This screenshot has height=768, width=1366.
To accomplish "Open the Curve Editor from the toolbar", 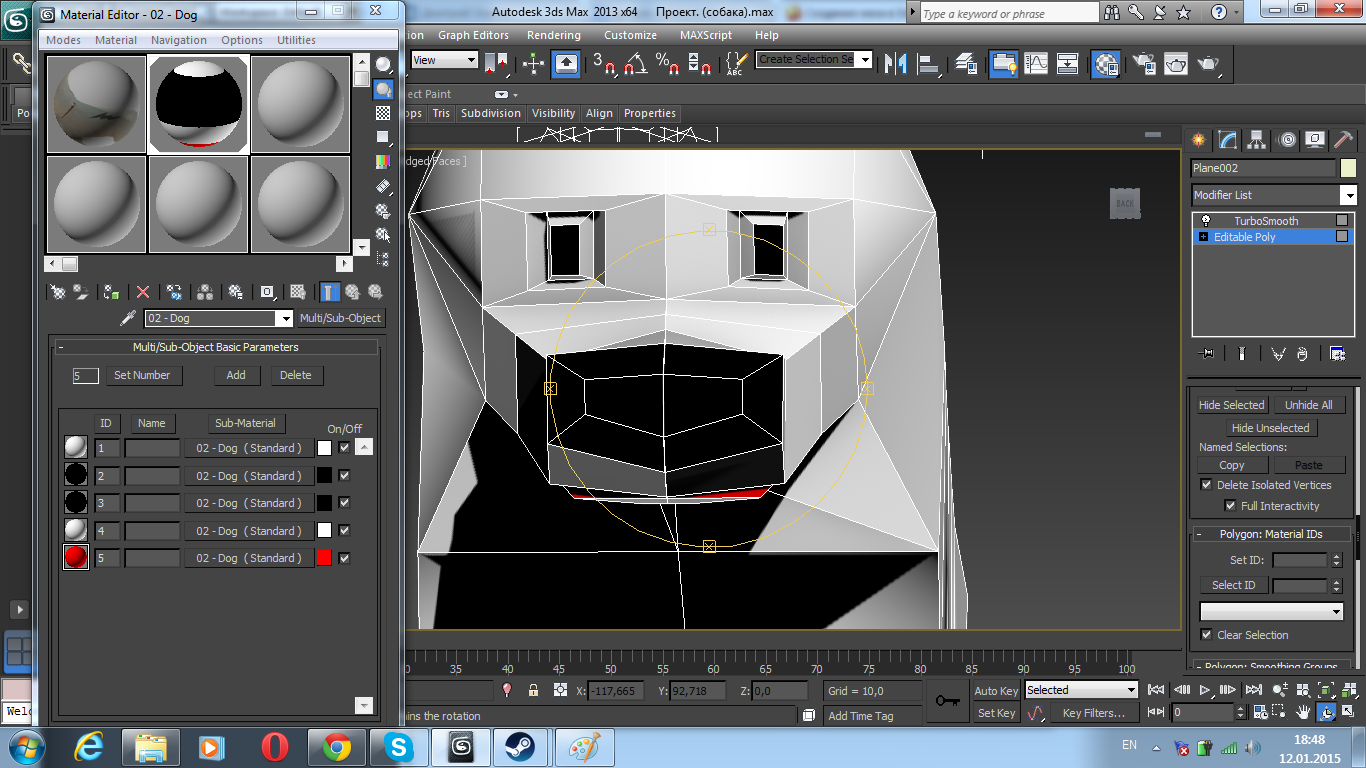I will pos(1036,64).
